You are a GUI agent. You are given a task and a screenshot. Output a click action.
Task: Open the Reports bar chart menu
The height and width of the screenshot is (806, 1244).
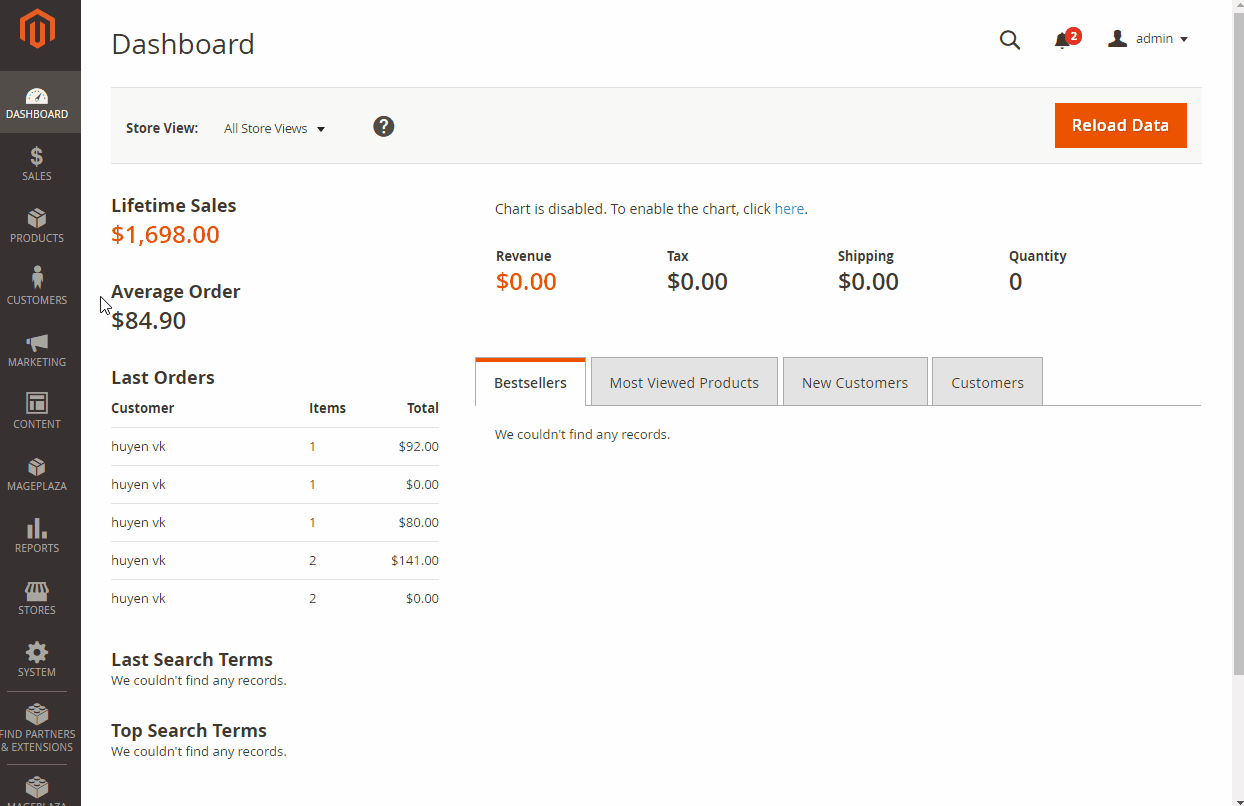coord(37,536)
